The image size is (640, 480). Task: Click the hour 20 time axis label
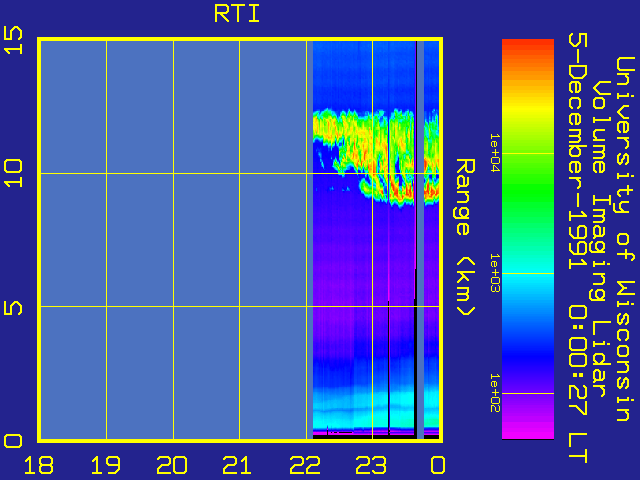[x=172, y=465]
